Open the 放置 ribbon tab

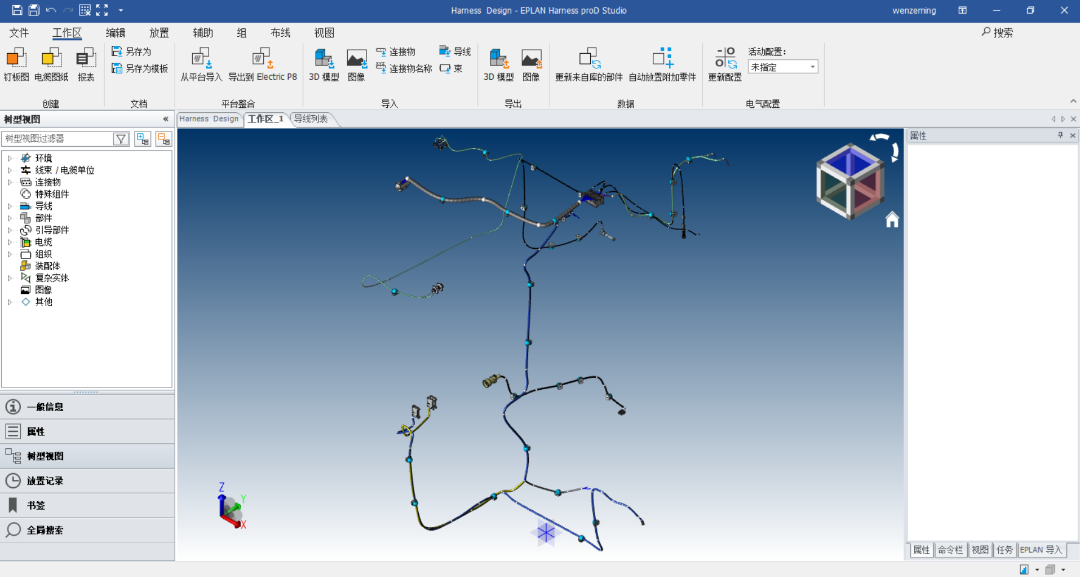pos(159,32)
